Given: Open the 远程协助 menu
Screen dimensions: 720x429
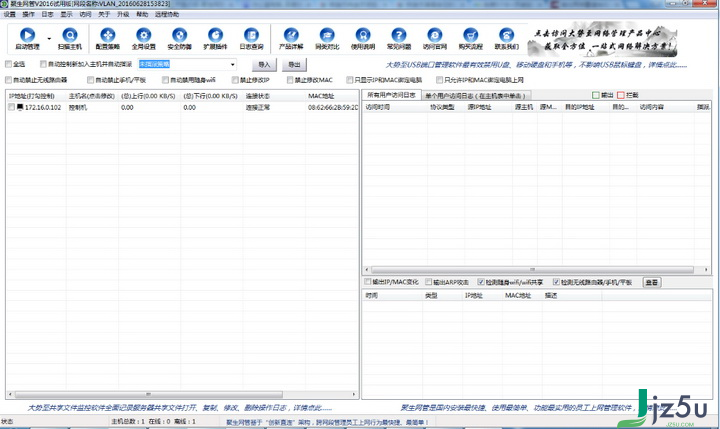Looking at the screenshot, I should 167,14.
